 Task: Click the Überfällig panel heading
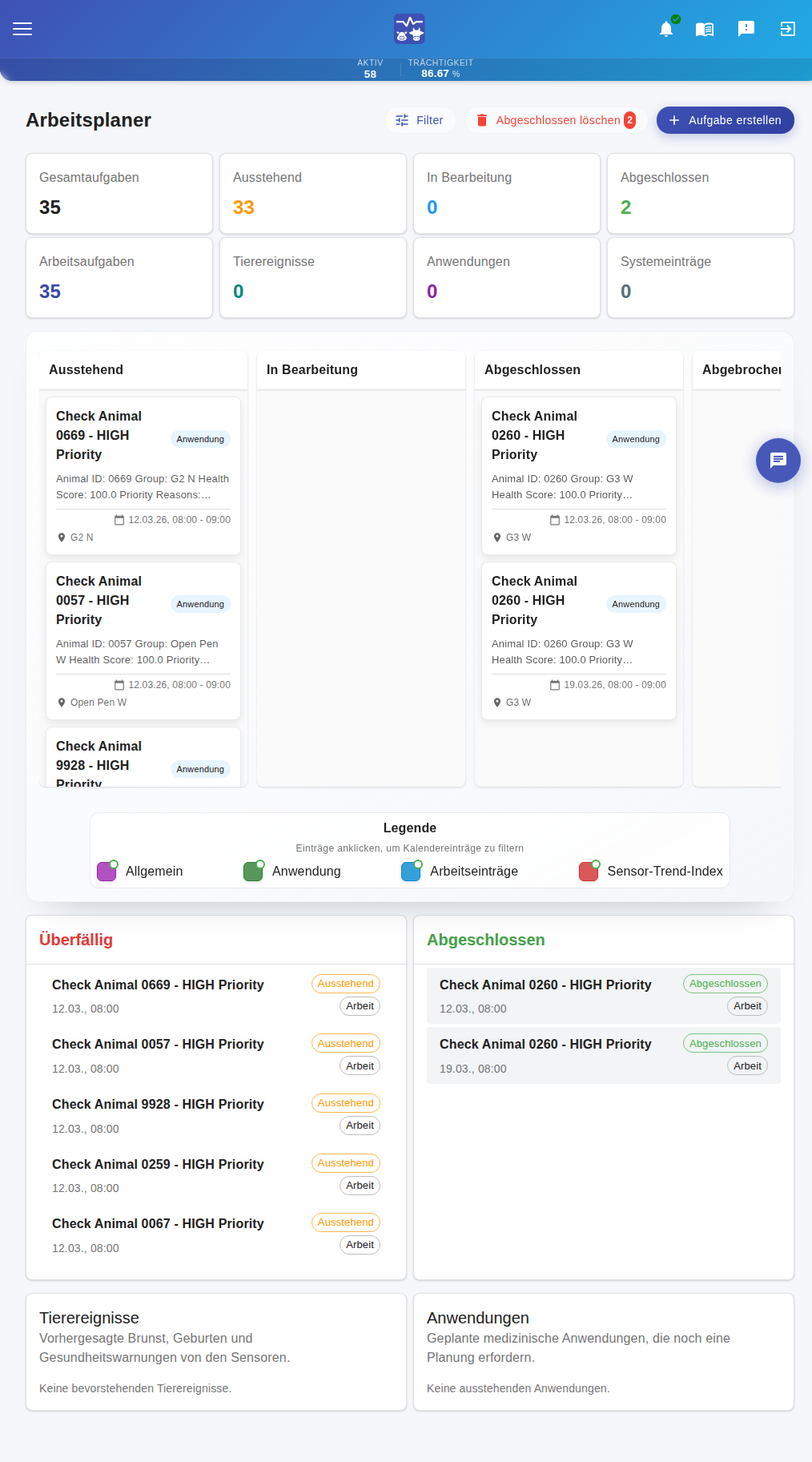pyautogui.click(x=76, y=940)
